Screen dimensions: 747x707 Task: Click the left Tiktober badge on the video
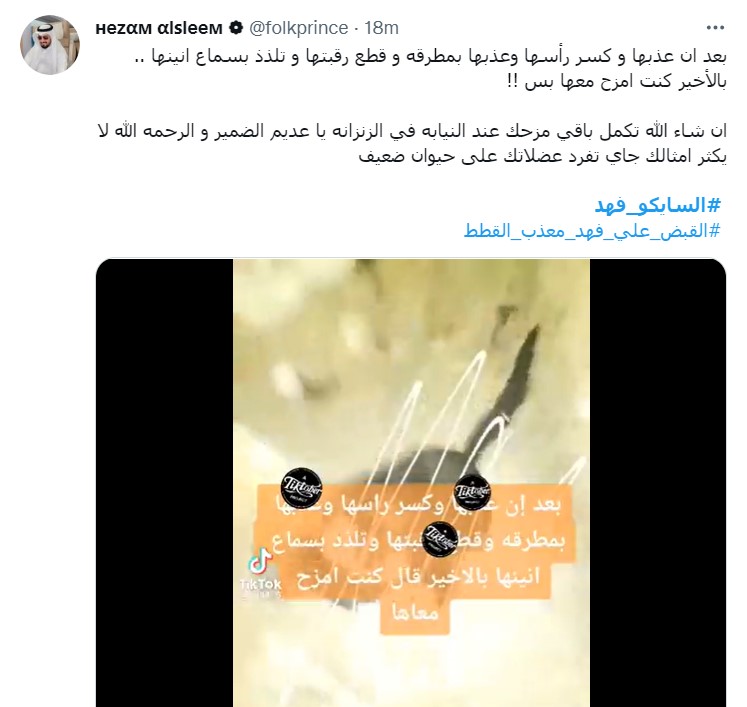click(x=301, y=487)
